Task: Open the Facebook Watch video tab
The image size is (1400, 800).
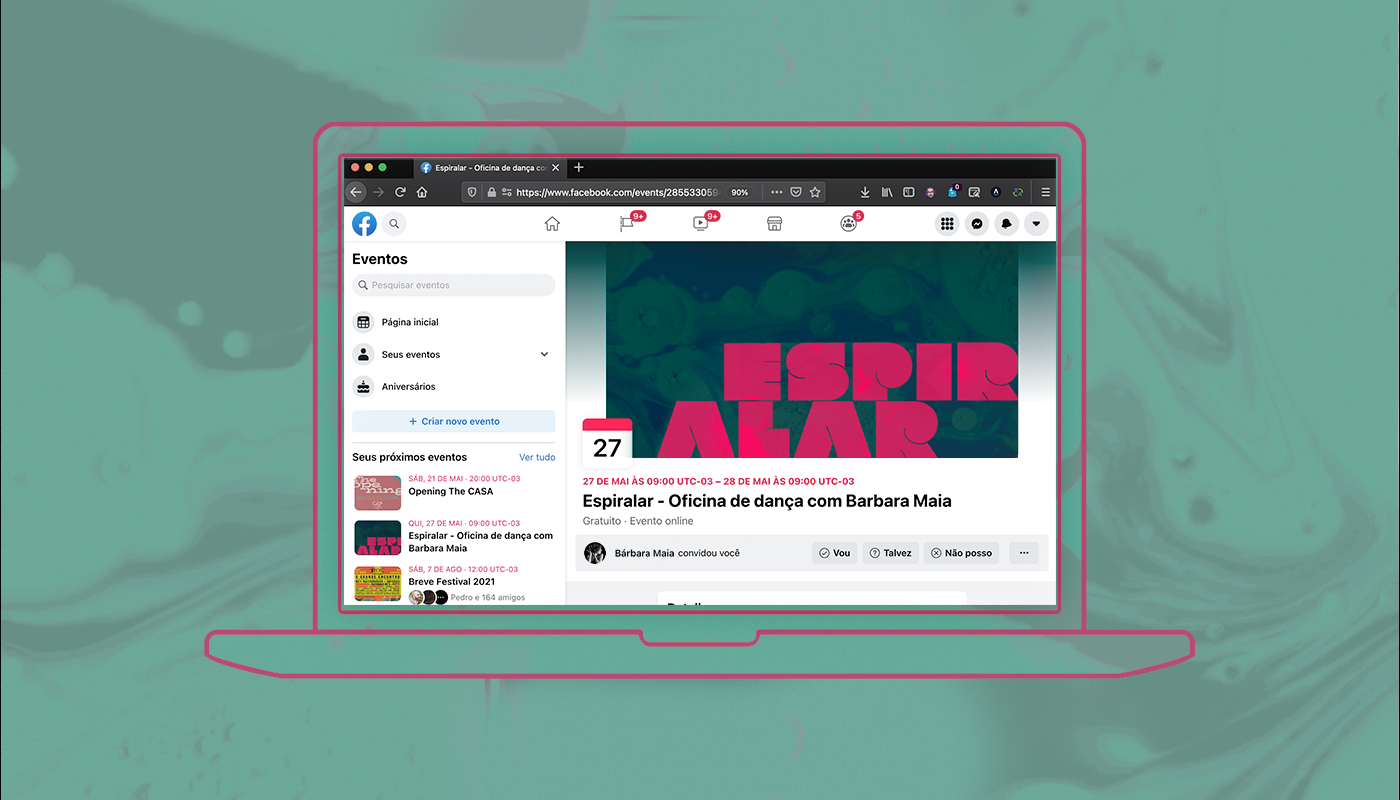Action: [702, 224]
